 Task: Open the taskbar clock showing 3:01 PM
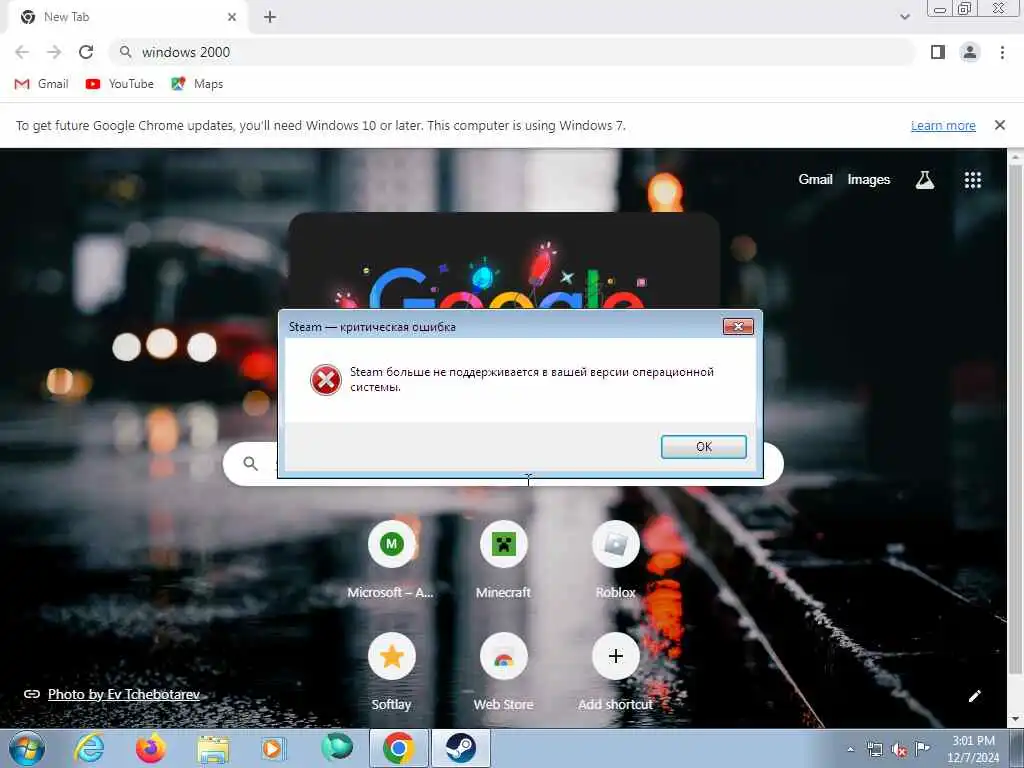973,749
